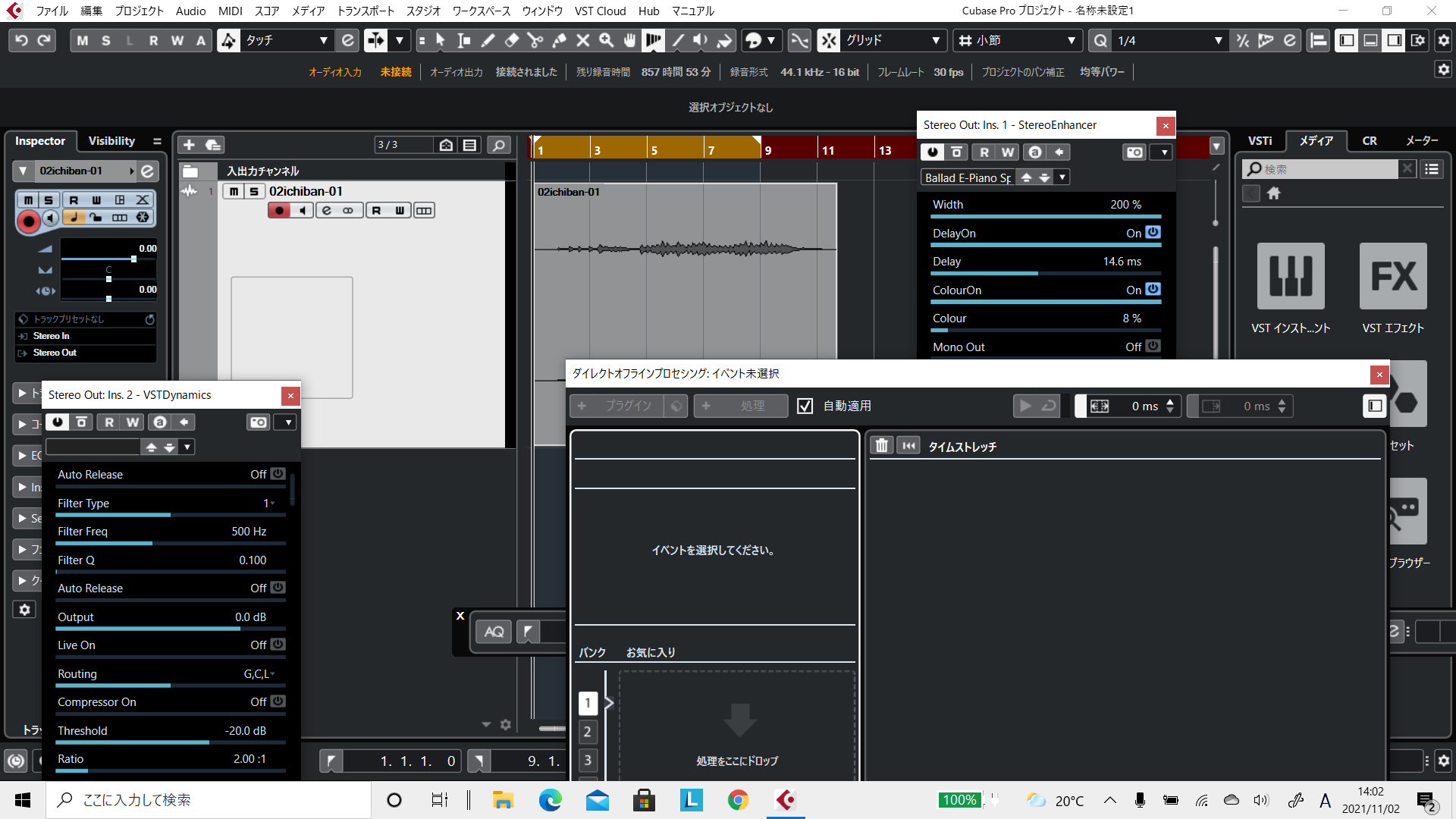Select the Scissors split tool
Screen dimensions: 1456x819
(535, 40)
